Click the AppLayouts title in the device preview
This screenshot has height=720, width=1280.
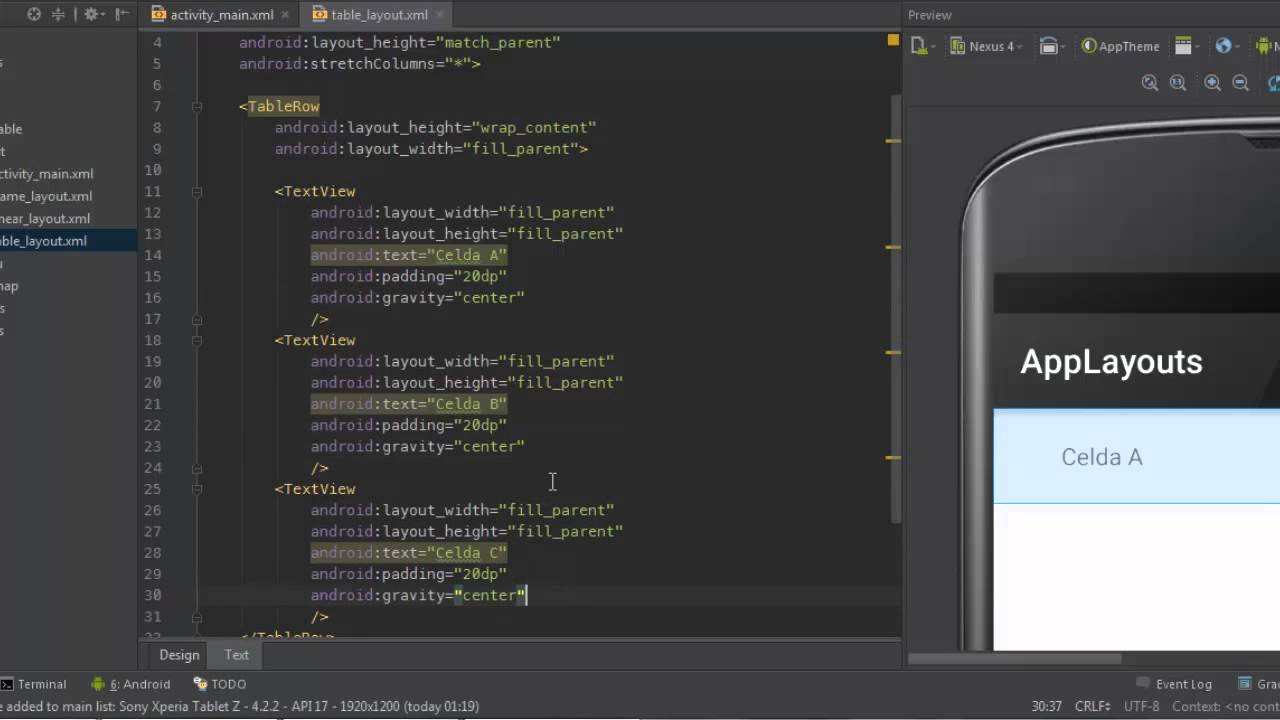[x=1111, y=362]
